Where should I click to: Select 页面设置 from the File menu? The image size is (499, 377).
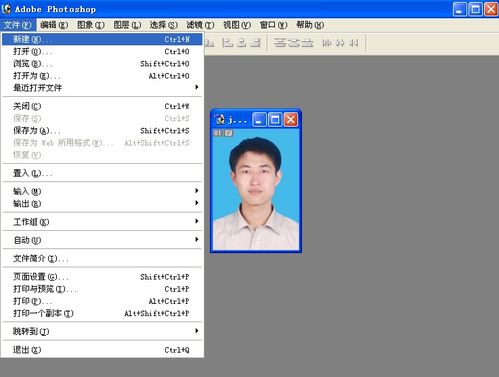[102, 277]
